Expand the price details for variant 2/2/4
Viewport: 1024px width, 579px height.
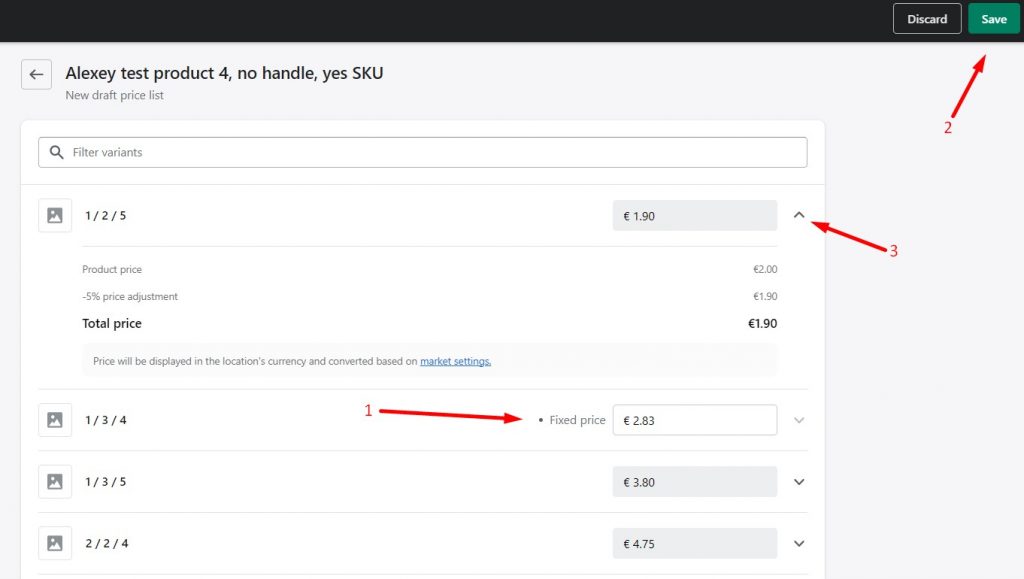point(799,543)
